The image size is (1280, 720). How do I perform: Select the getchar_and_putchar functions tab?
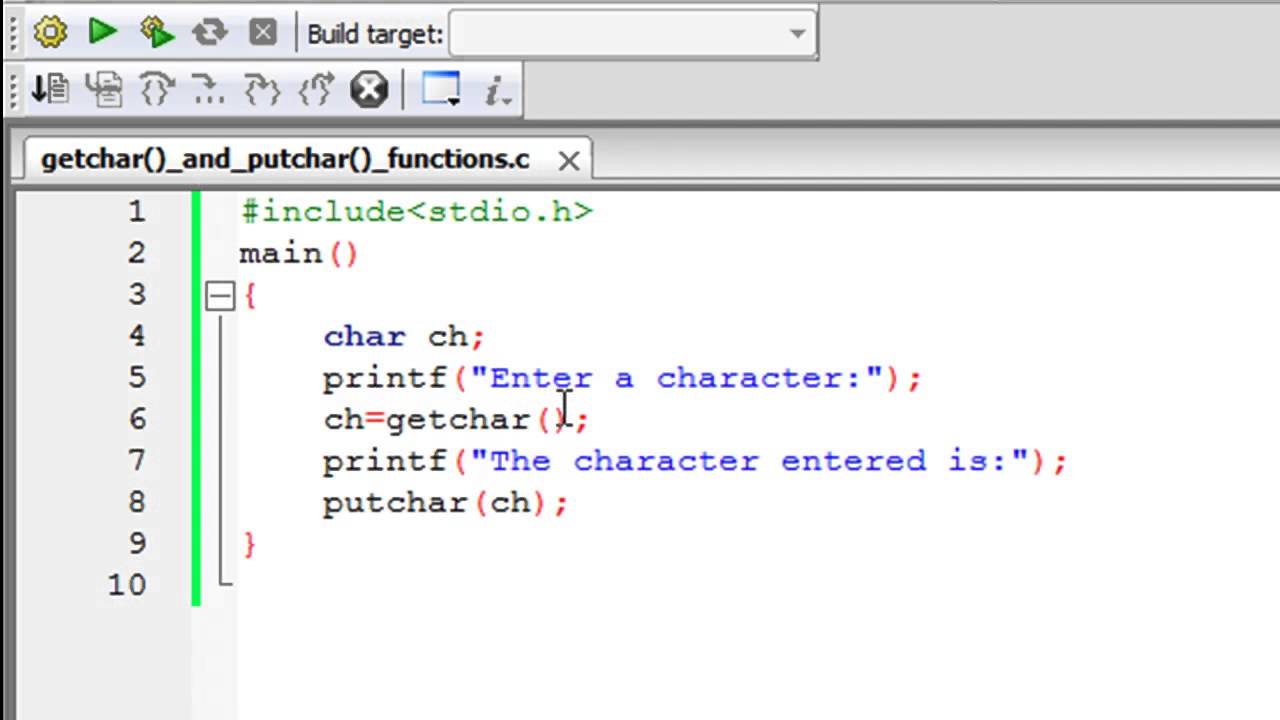pos(285,159)
